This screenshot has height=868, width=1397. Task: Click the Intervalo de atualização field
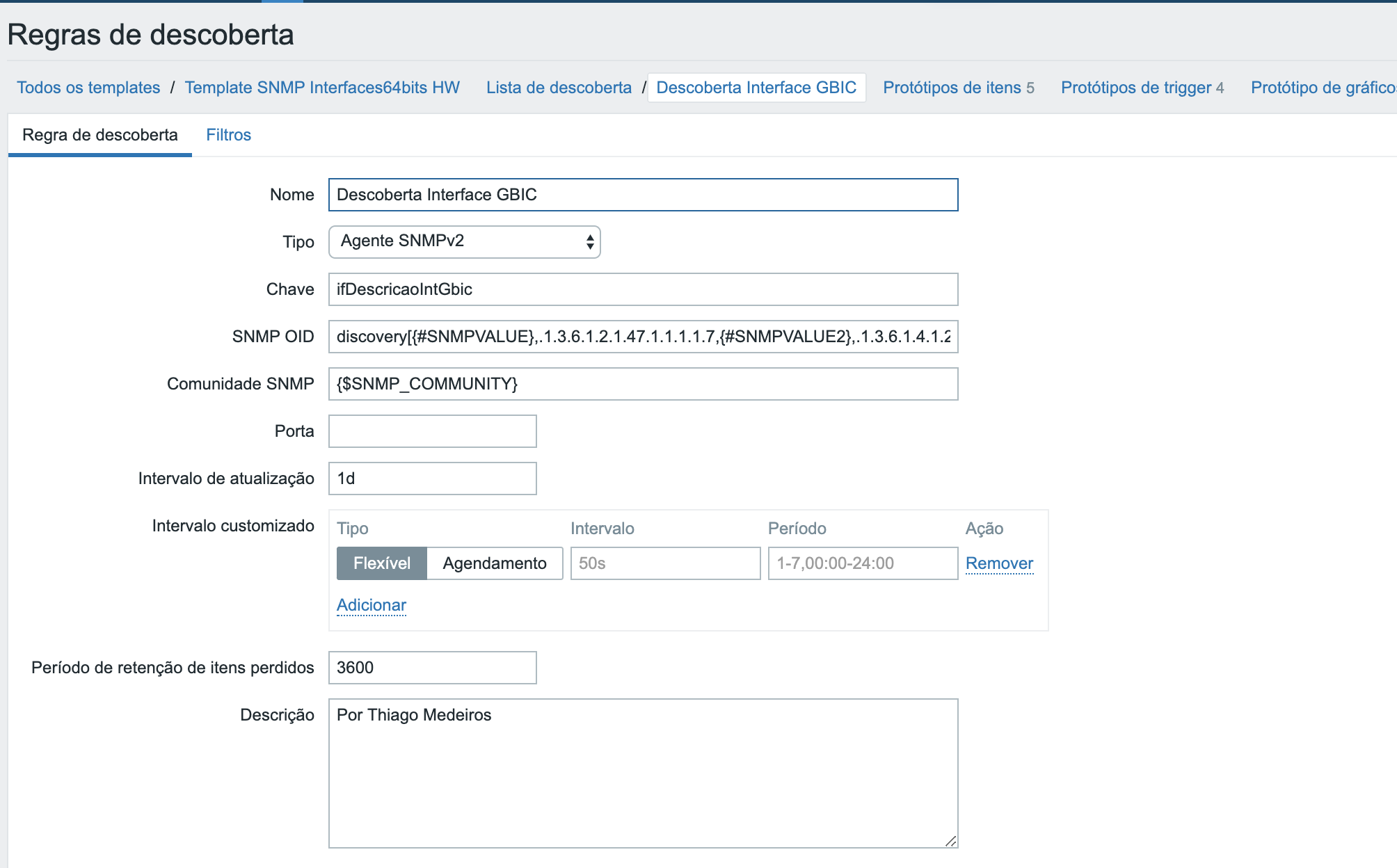(x=432, y=479)
